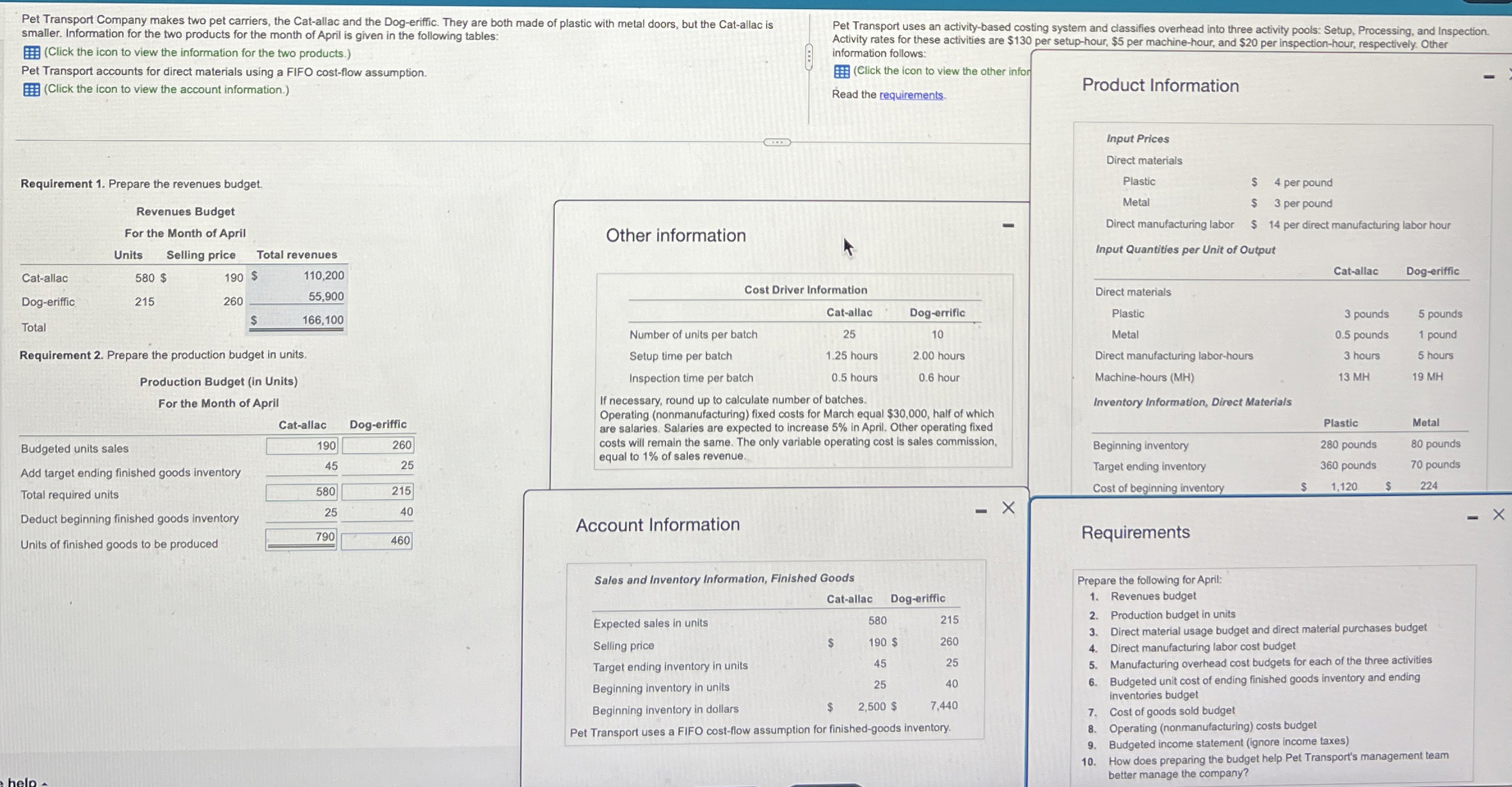Edit Cat-allac total required units field
Viewport: 1512px width, 787px height.
[302, 491]
